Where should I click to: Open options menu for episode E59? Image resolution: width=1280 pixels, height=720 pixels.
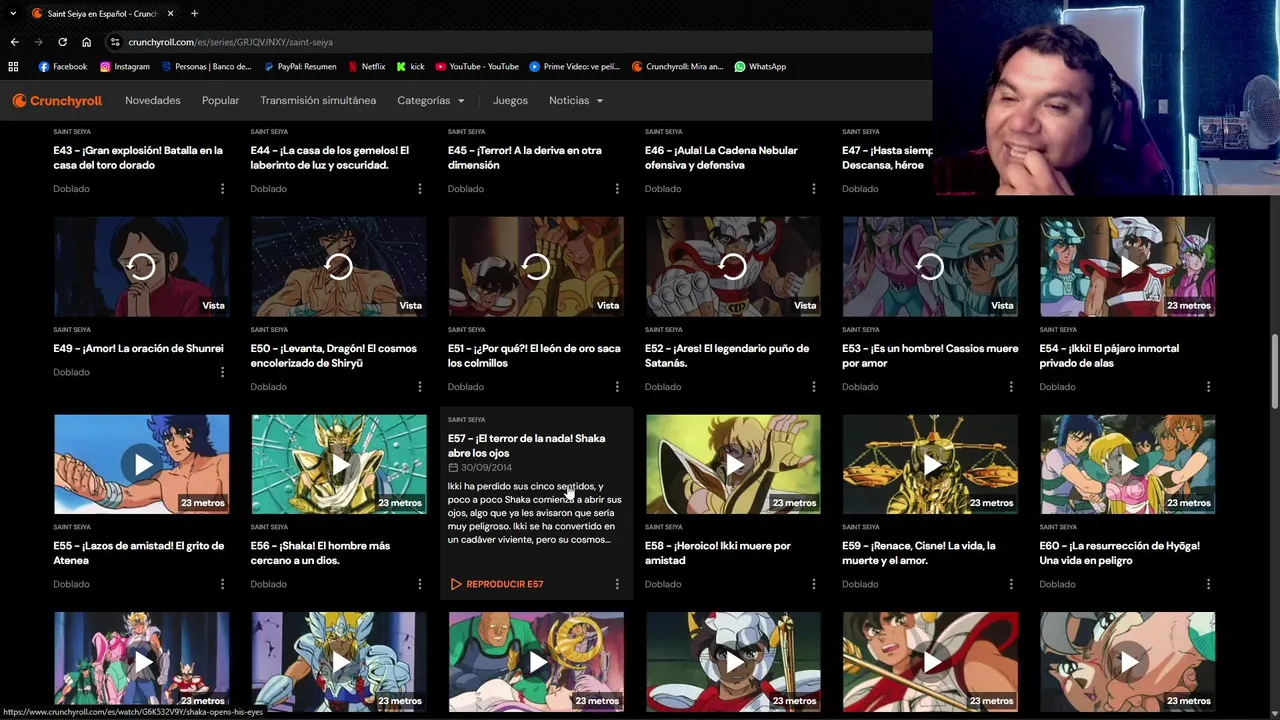1010,584
